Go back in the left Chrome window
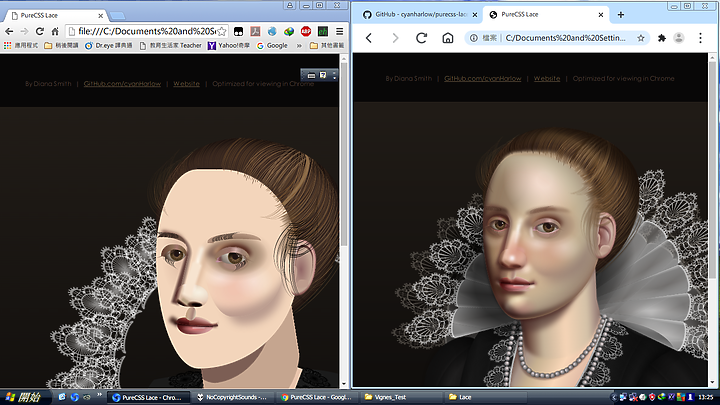The image size is (720, 405). [x=9, y=31]
